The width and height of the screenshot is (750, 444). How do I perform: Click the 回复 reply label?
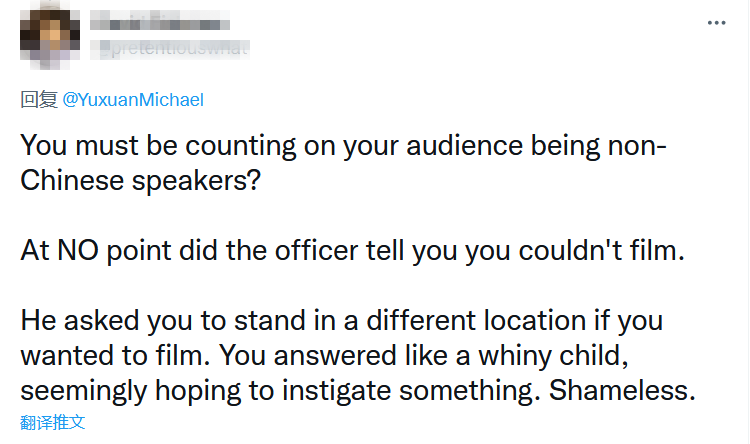pyautogui.click(x=40, y=100)
